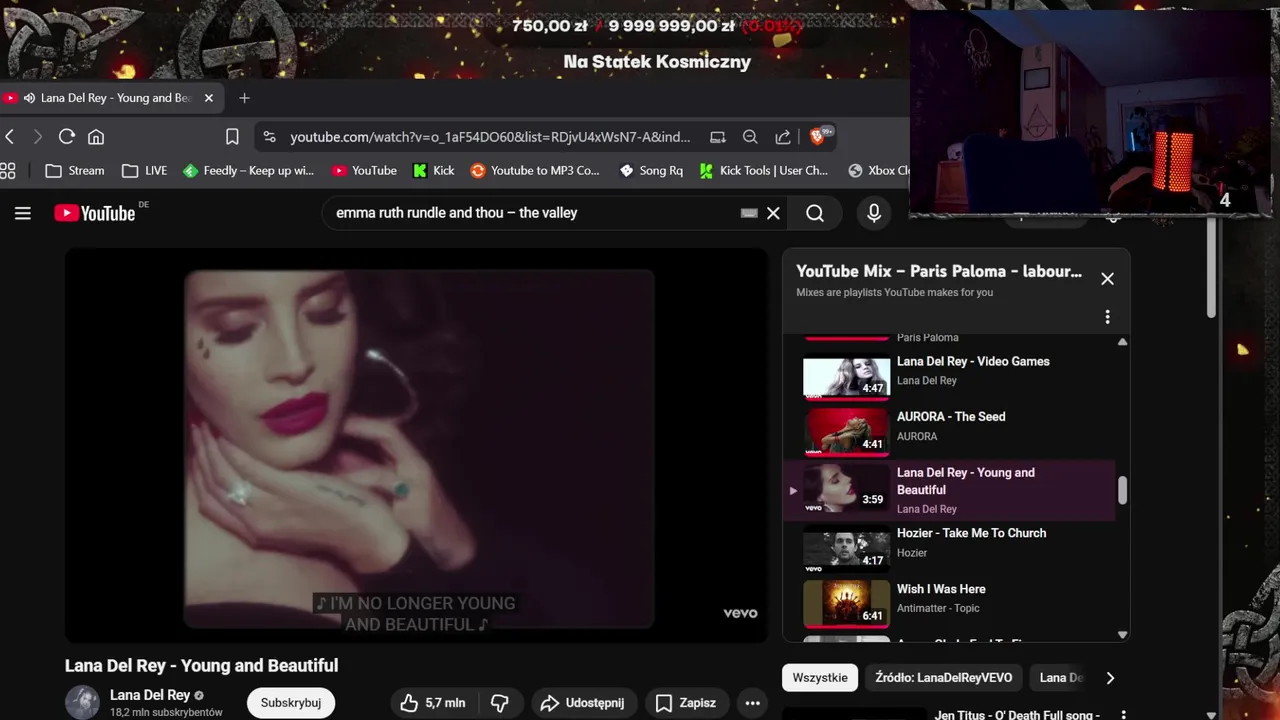The width and height of the screenshot is (1280, 720).
Task: Play AURORA - The Seed from playlist
Action: click(951, 417)
